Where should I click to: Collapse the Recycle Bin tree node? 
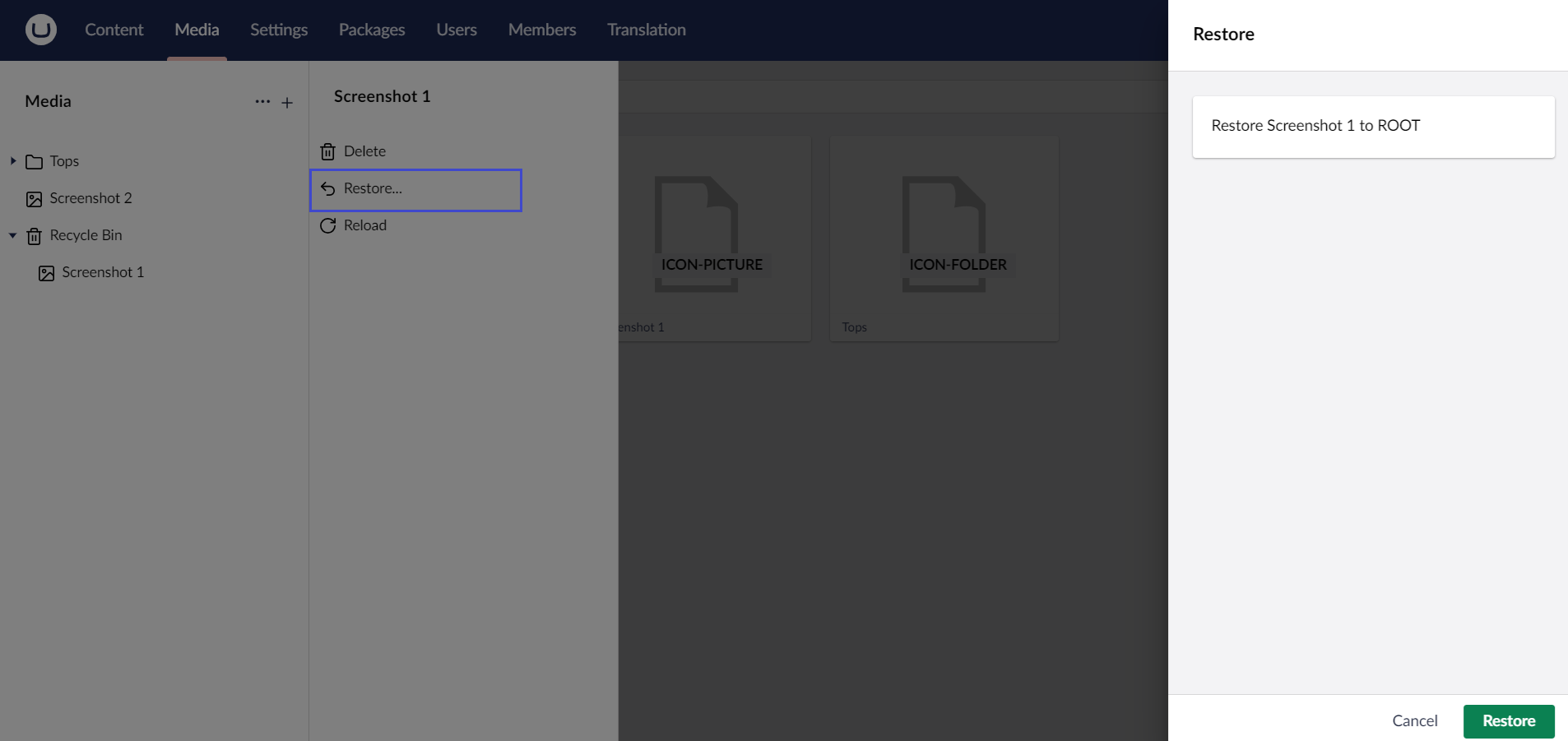click(12, 236)
